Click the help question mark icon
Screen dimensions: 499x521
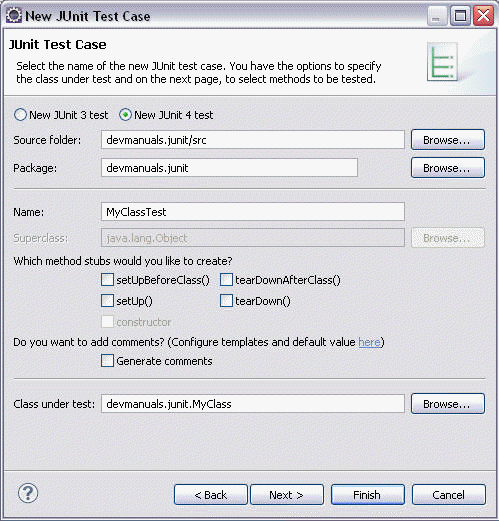(x=28, y=493)
